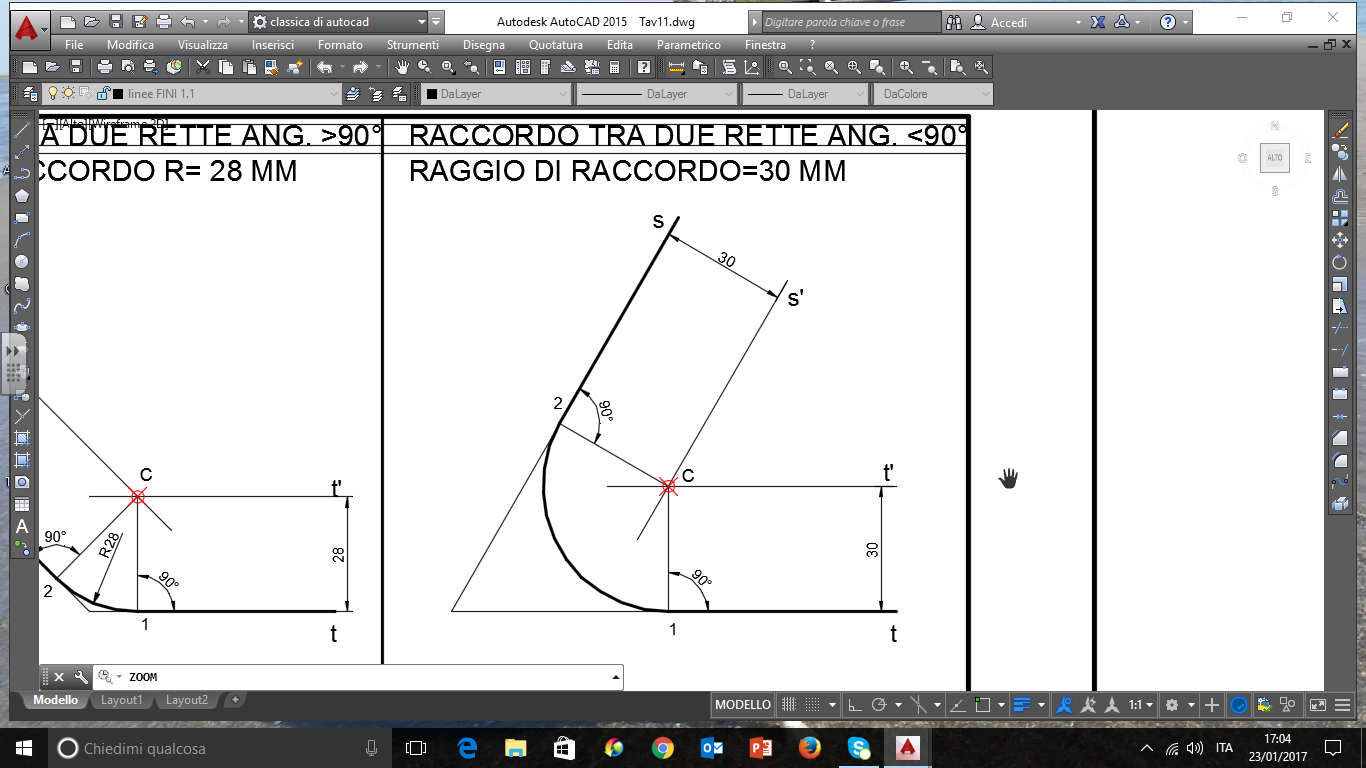Click the Pan hand tool in Standard toolbar
Viewport: 1366px width, 768px height.
(x=401, y=67)
